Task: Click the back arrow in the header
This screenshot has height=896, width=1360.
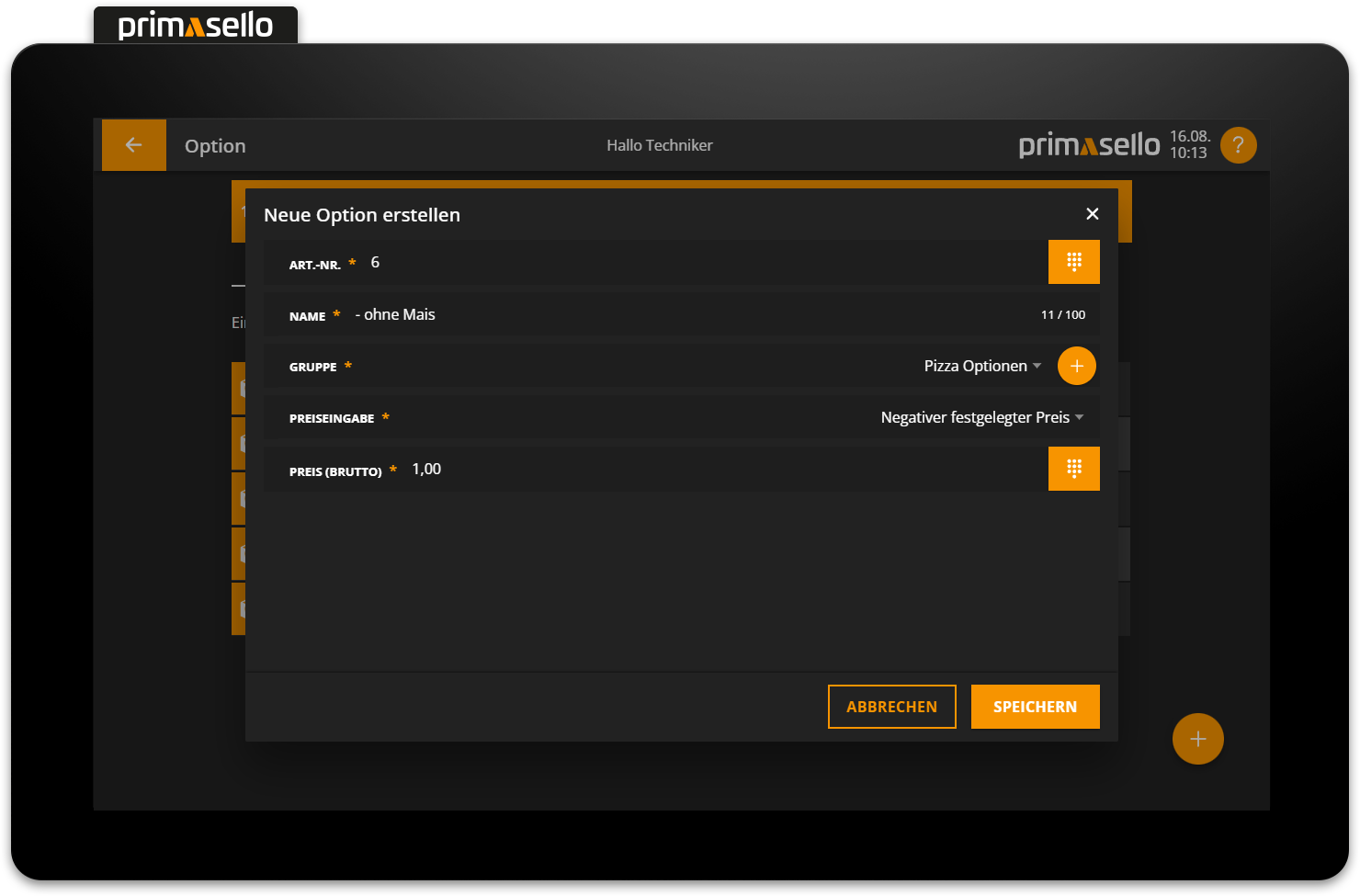Action: pos(133,144)
